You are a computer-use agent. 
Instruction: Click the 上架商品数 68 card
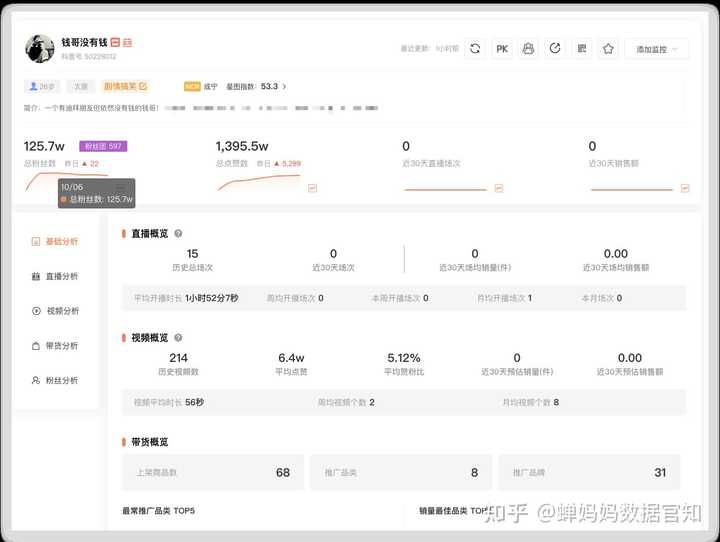pyautogui.click(x=213, y=473)
